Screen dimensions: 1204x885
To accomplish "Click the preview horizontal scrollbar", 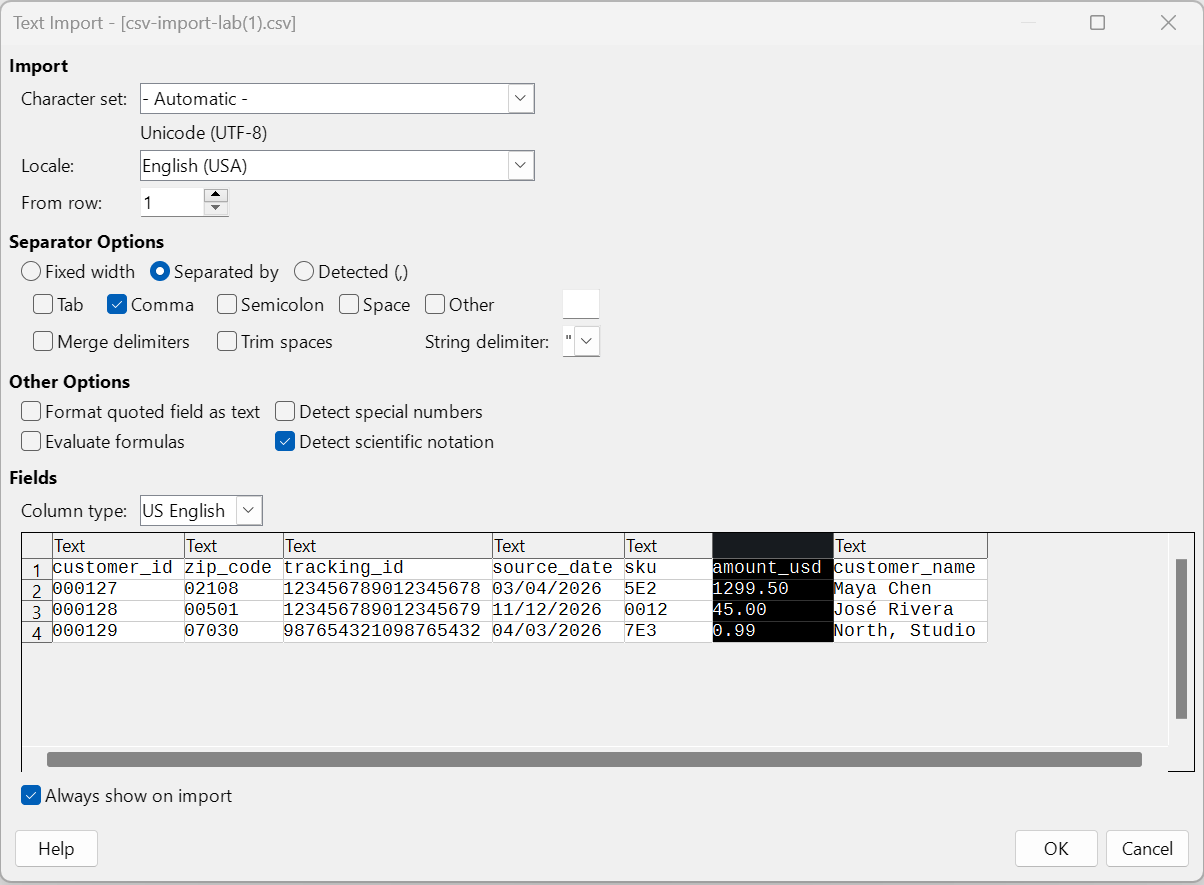I will pyautogui.click(x=594, y=759).
